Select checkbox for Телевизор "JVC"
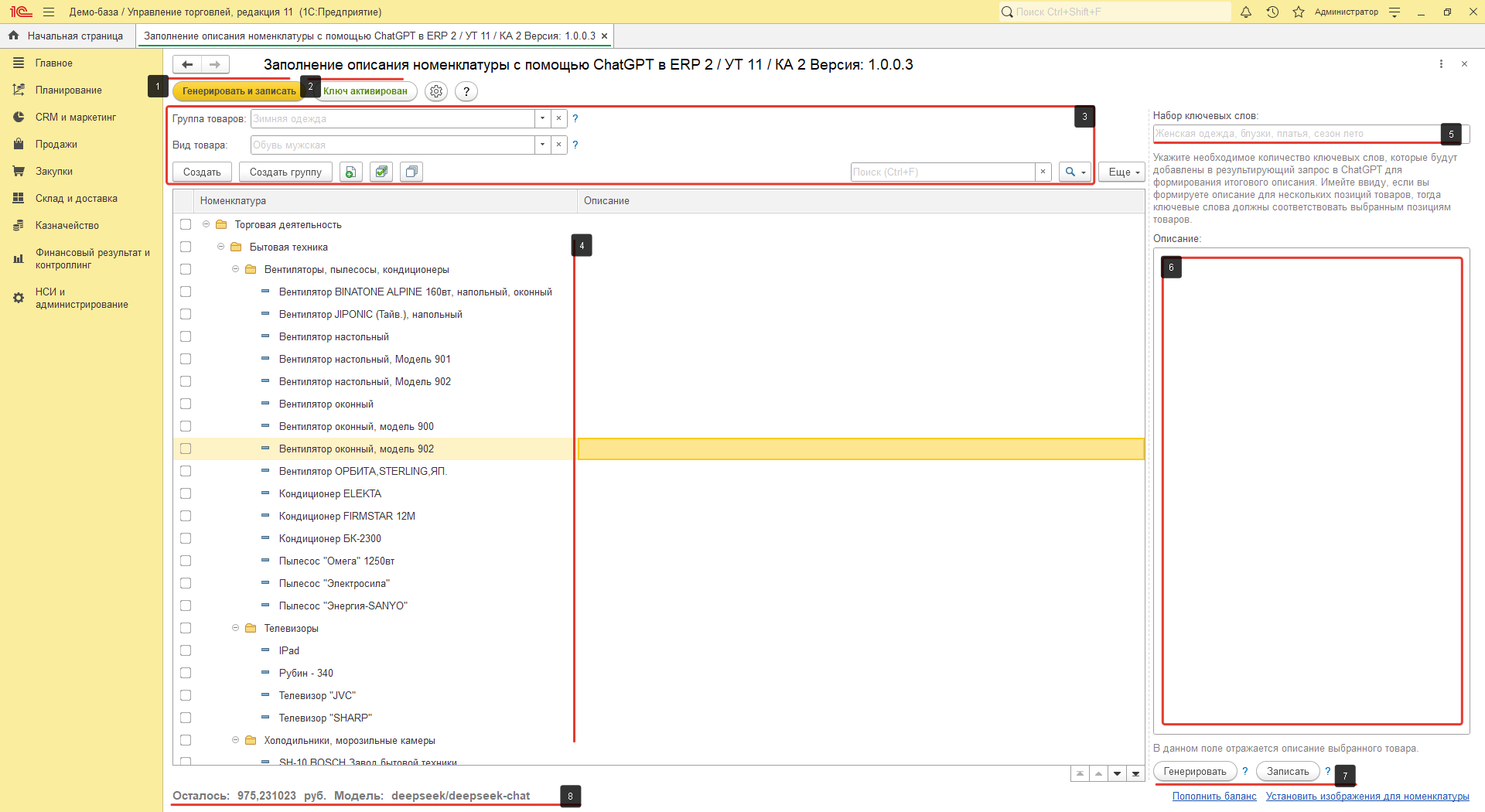 (186, 696)
